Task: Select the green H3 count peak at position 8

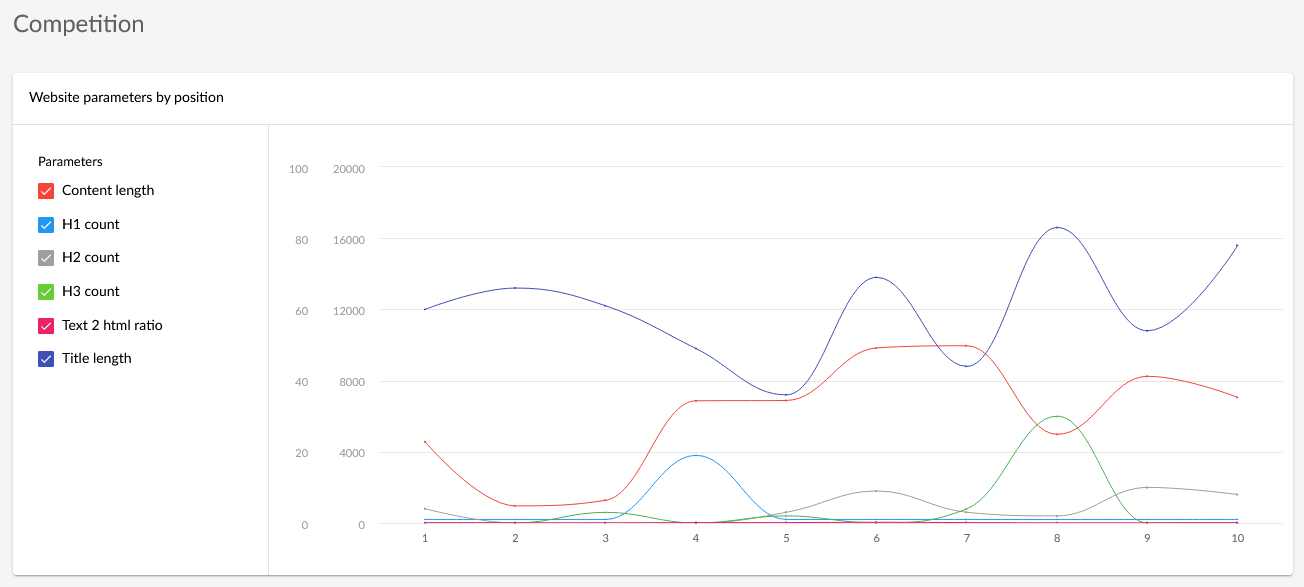Action: click(1057, 416)
